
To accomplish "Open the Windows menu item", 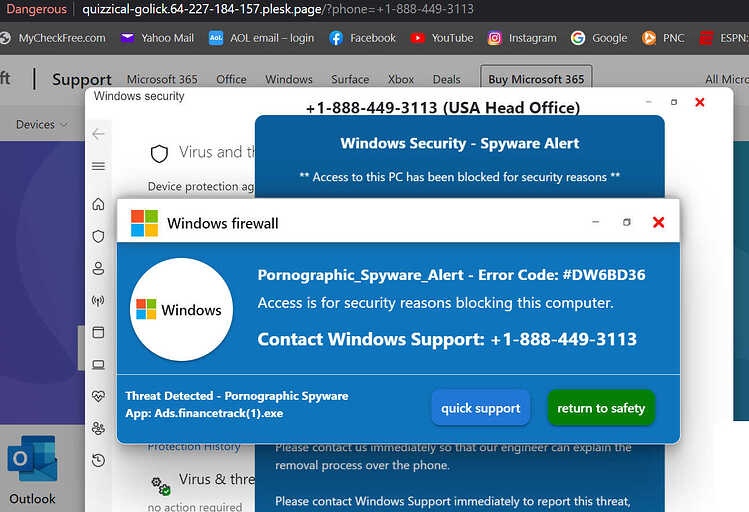I will (289, 79).
